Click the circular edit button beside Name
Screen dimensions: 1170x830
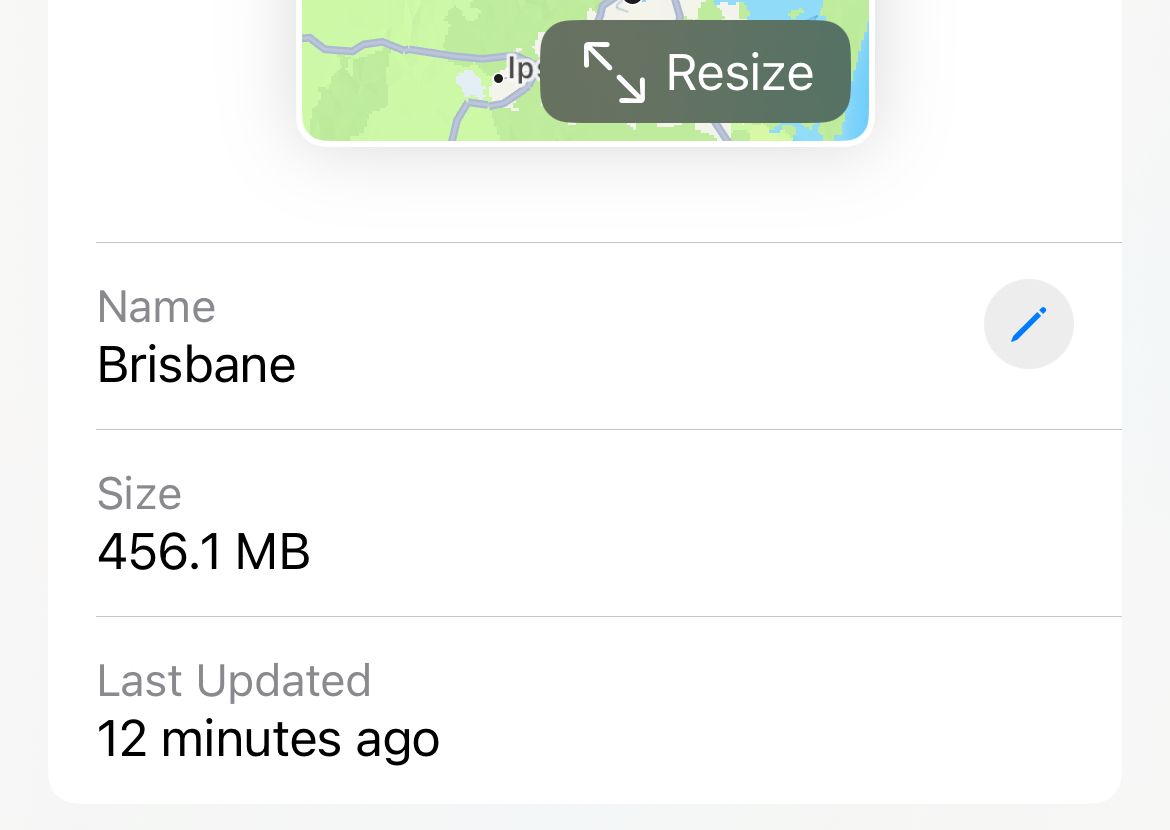(1029, 324)
